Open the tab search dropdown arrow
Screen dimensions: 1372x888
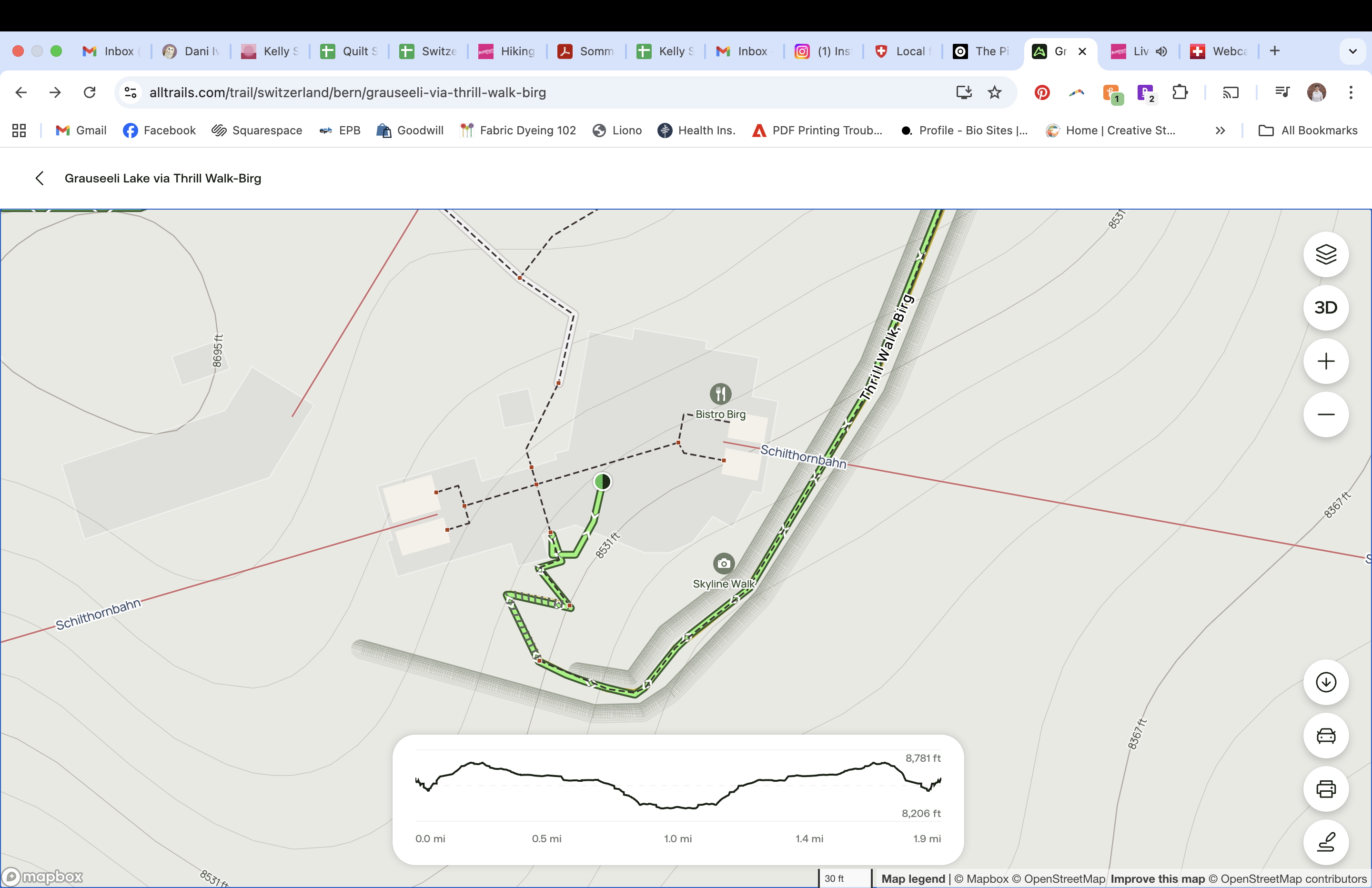[x=1352, y=51]
